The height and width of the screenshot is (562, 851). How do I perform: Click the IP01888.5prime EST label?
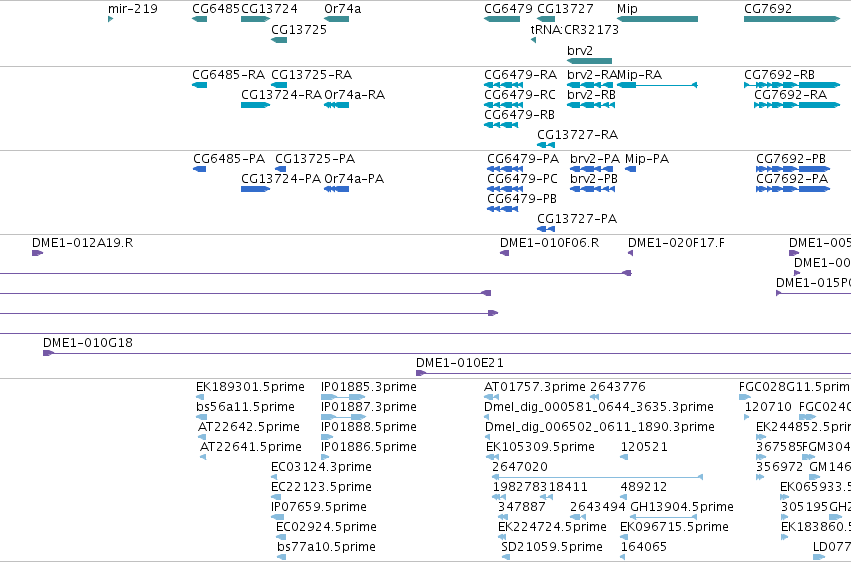[369, 426]
